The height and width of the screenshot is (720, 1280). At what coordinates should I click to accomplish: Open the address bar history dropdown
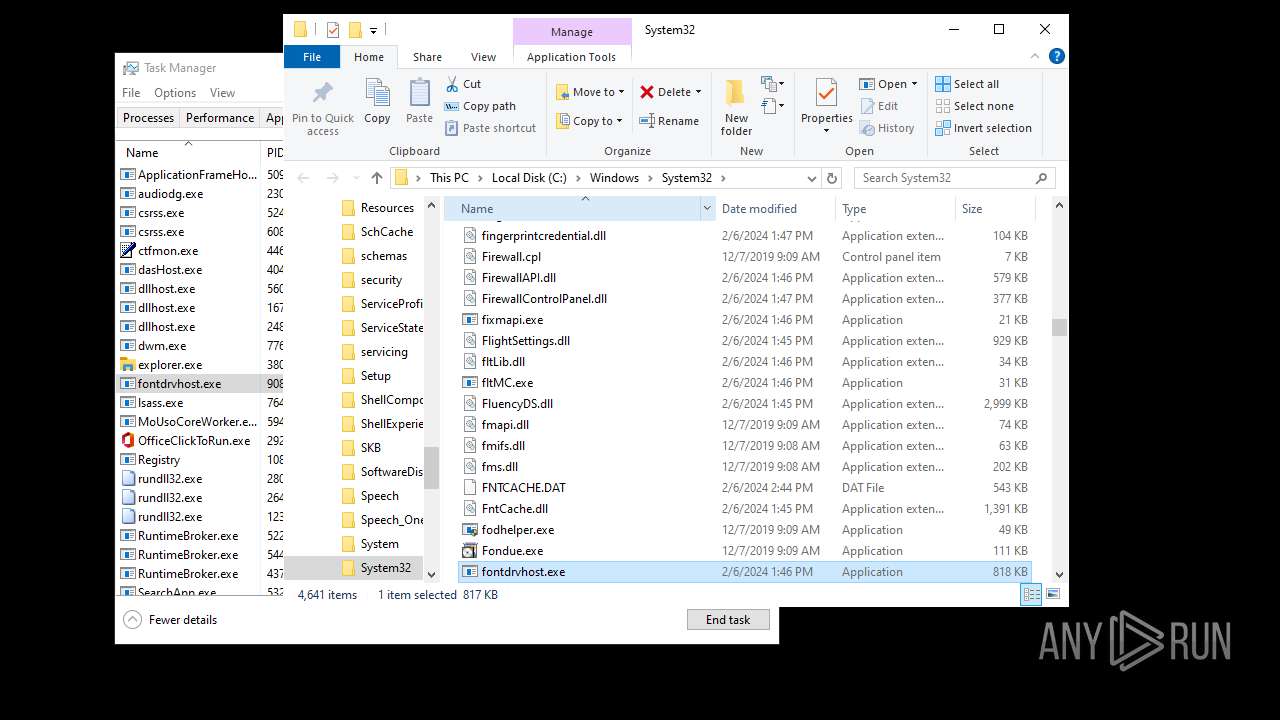pos(812,178)
